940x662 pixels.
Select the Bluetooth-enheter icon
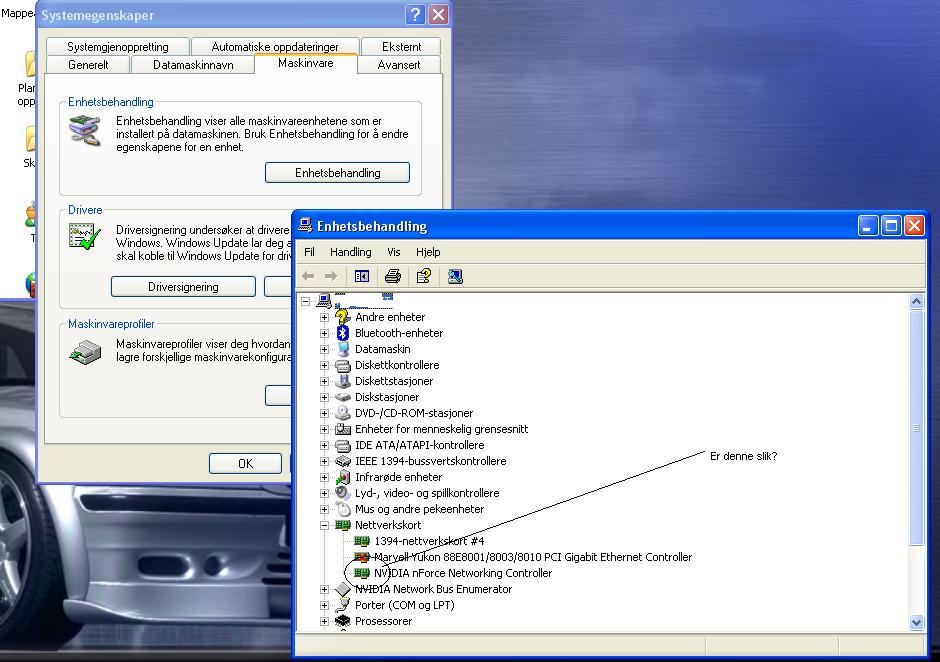click(342, 333)
